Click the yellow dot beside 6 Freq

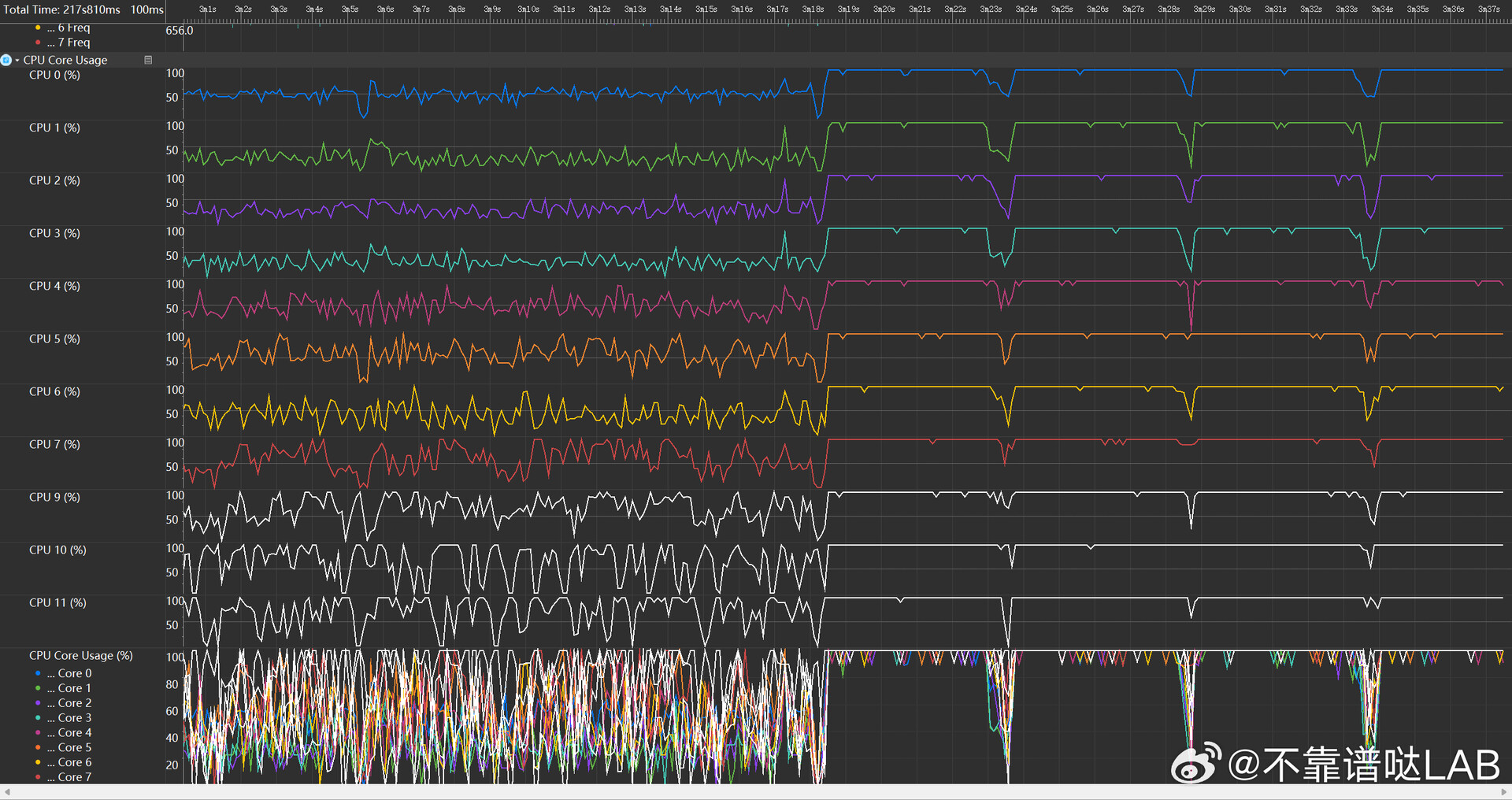38,28
